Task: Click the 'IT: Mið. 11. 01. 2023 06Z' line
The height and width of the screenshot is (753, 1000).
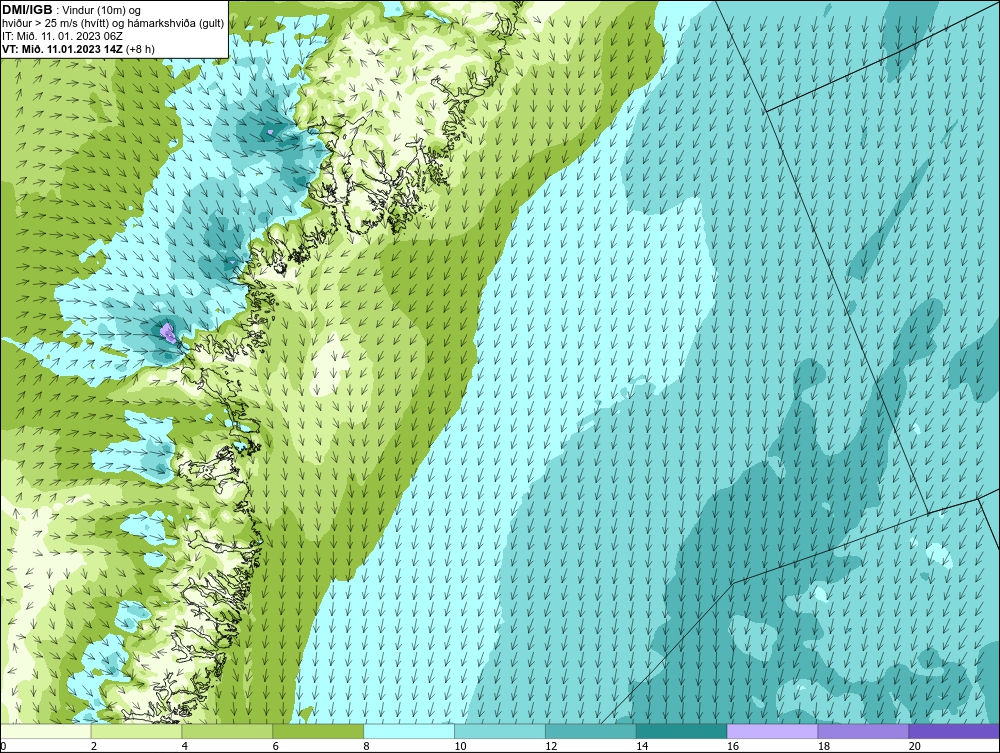Action: tap(62, 36)
